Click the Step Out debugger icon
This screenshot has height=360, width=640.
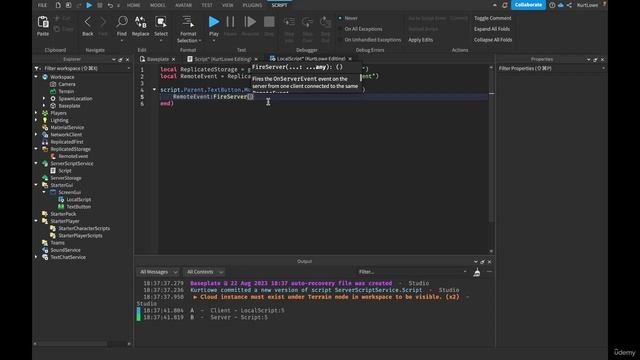click(325, 22)
